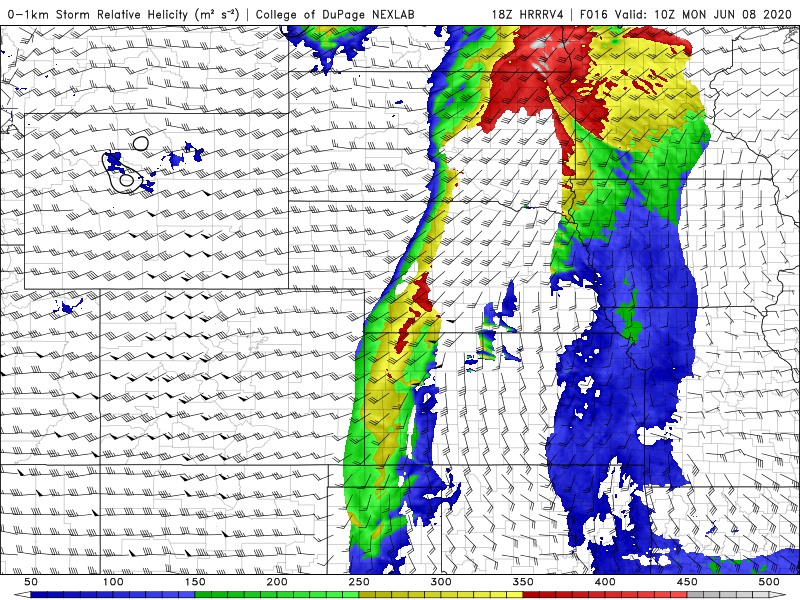Click the '18Z HRRRV4' model run label
The height and width of the screenshot is (600, 800).
point(527,14)
